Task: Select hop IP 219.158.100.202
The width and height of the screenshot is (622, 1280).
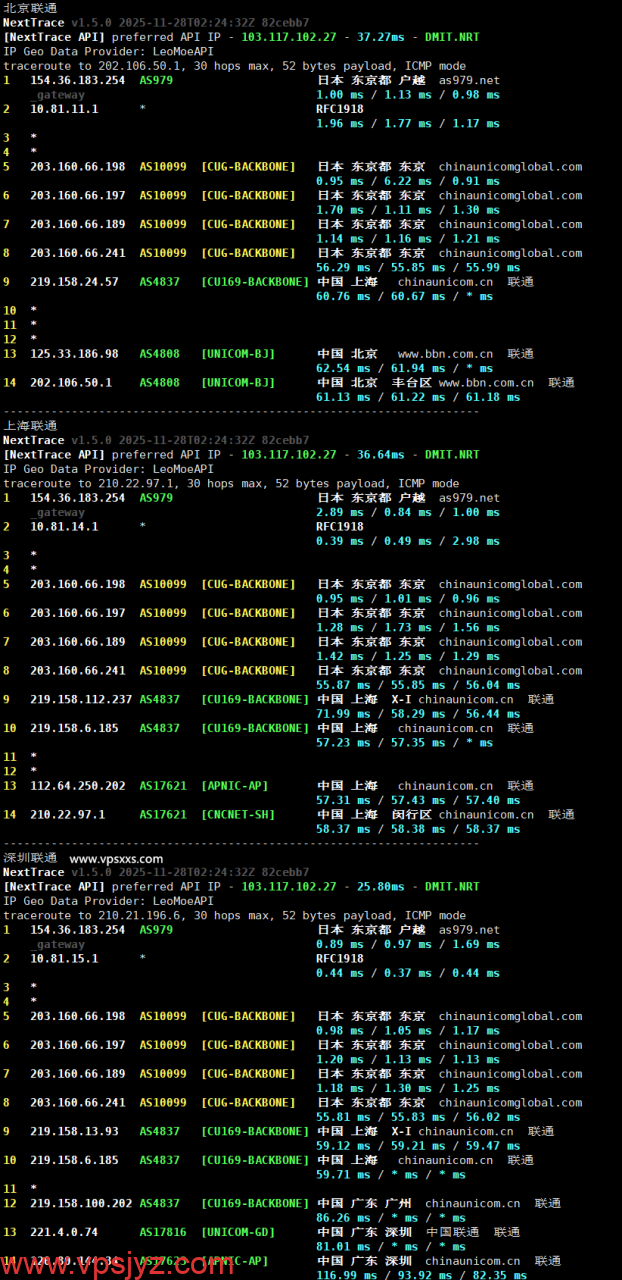Action: (81, 1203)
